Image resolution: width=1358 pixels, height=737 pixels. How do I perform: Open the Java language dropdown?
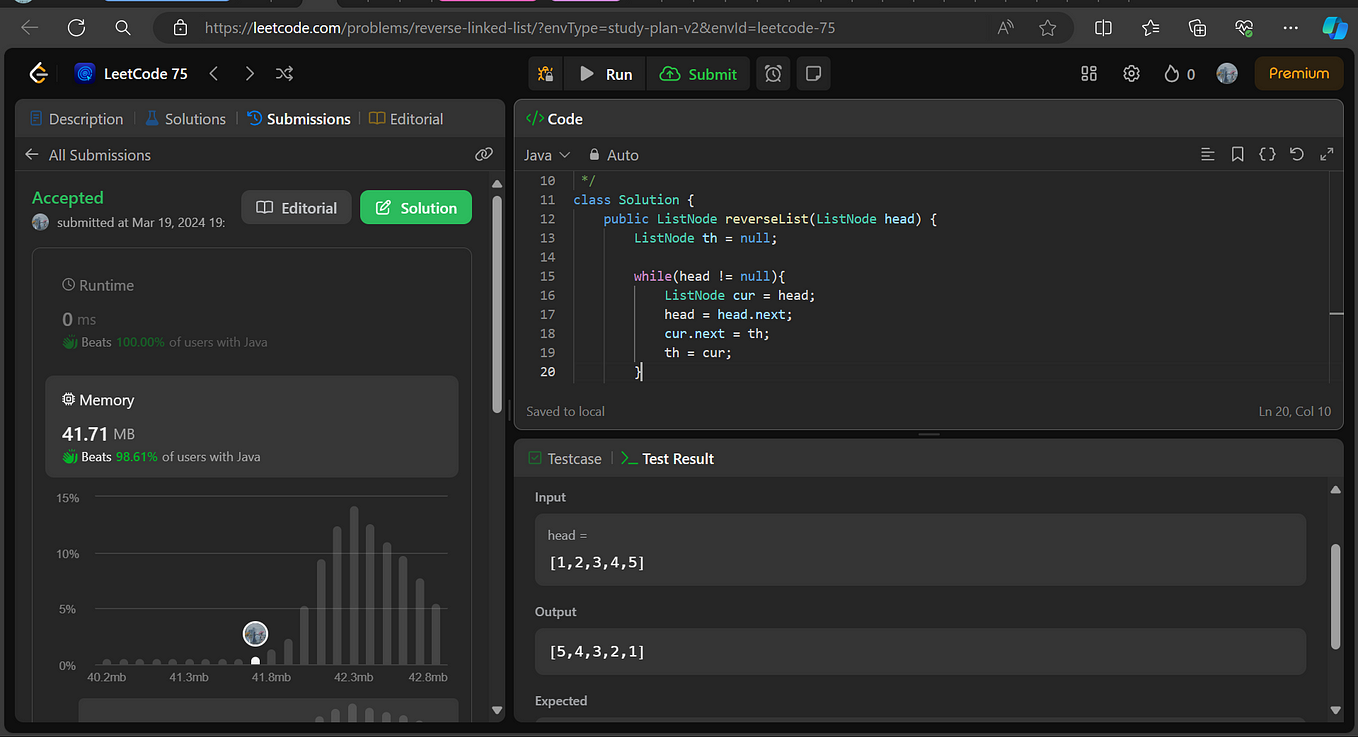click(x=547, y=155)
